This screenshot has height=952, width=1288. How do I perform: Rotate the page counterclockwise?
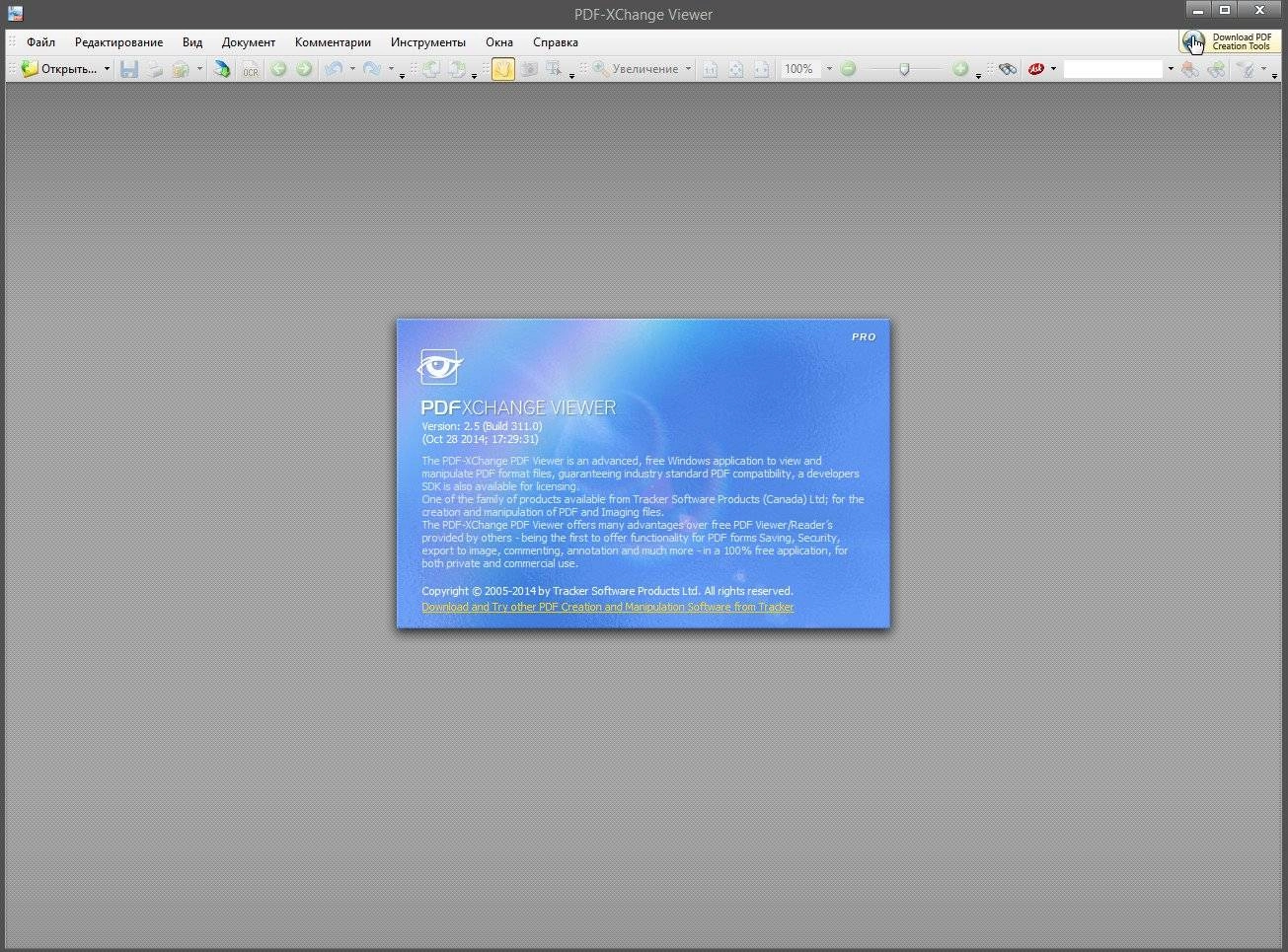(431, 69)
